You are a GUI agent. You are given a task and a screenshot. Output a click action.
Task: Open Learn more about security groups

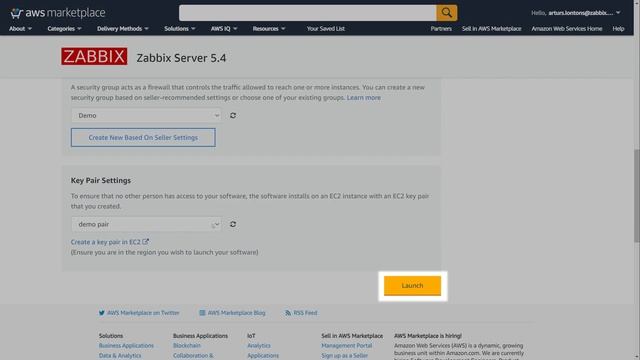(364, 98)
